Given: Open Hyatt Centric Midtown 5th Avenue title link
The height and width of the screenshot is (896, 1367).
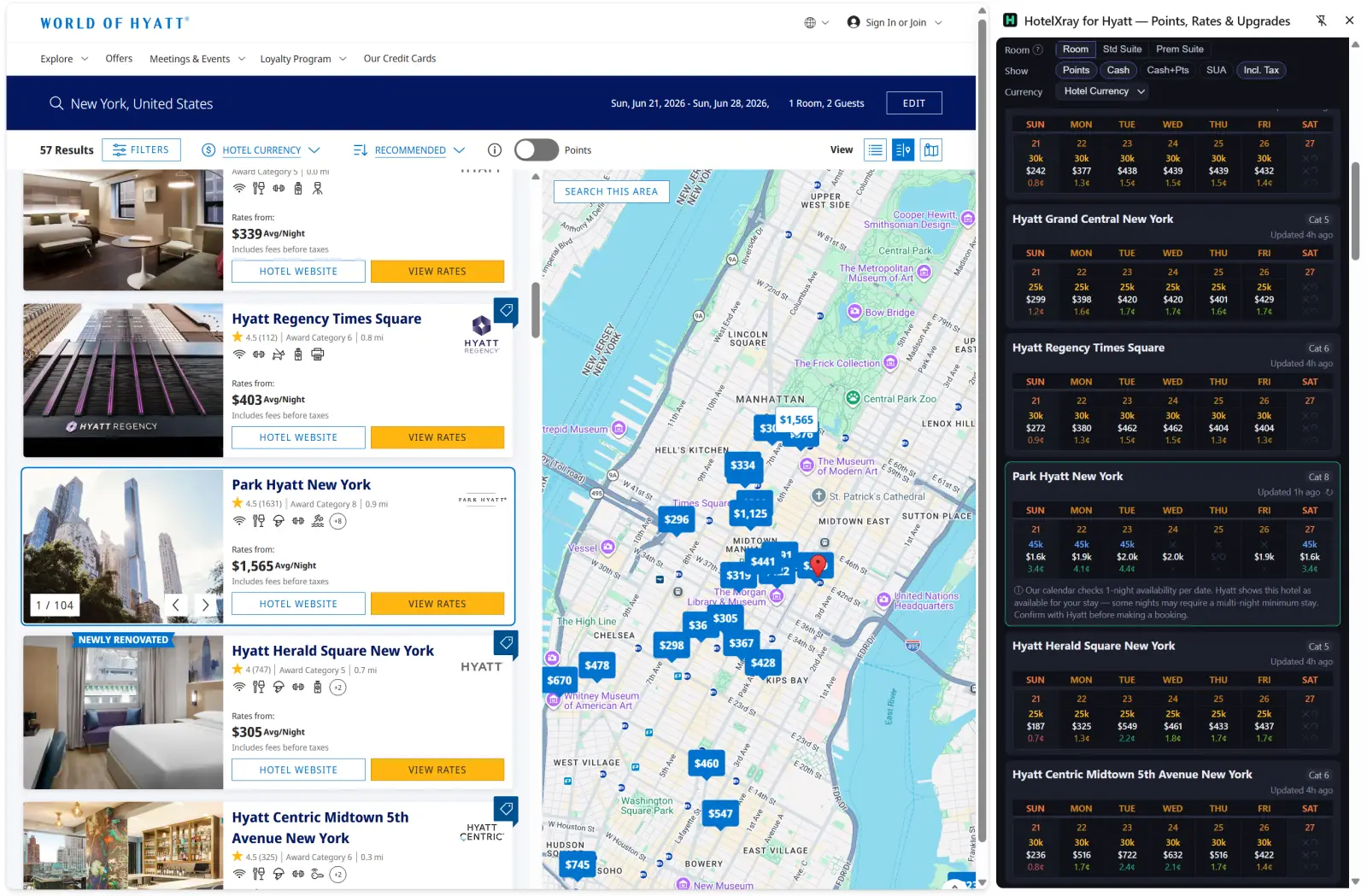Looking at the screenshot, I should (x=320, y=828).
